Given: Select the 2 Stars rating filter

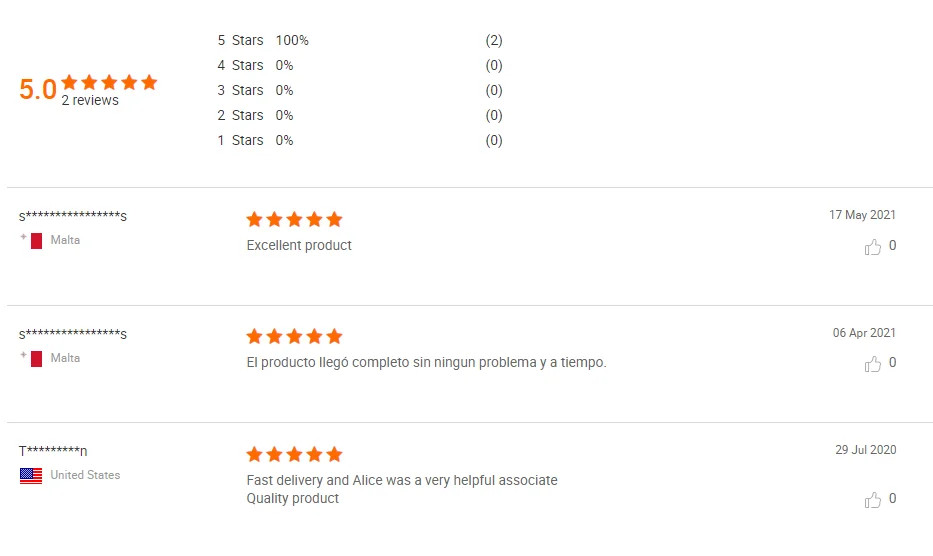Looking at the screenshot, I should pos(241,116).
